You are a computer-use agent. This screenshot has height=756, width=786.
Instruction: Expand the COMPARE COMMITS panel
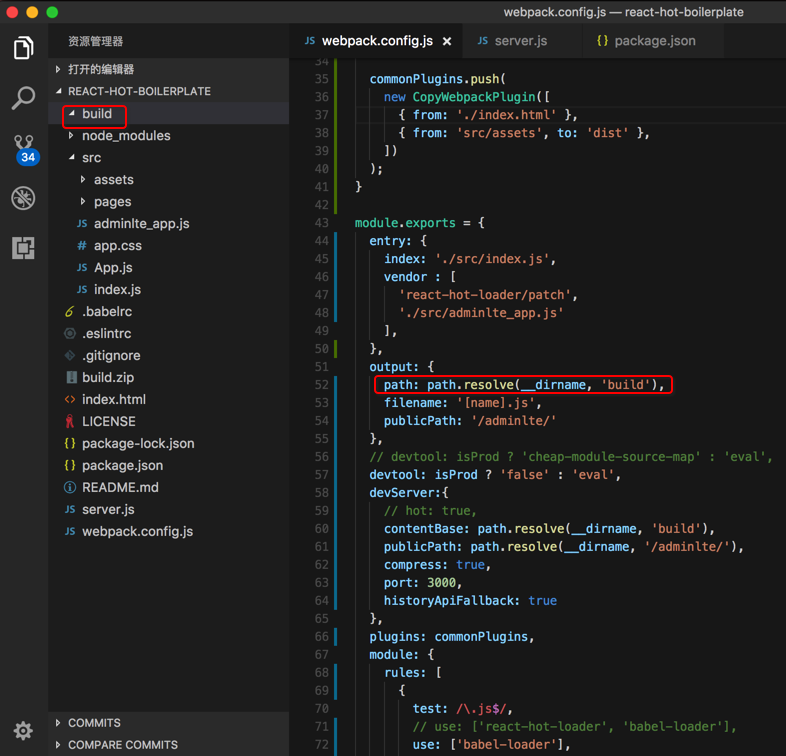pos(122,745)
